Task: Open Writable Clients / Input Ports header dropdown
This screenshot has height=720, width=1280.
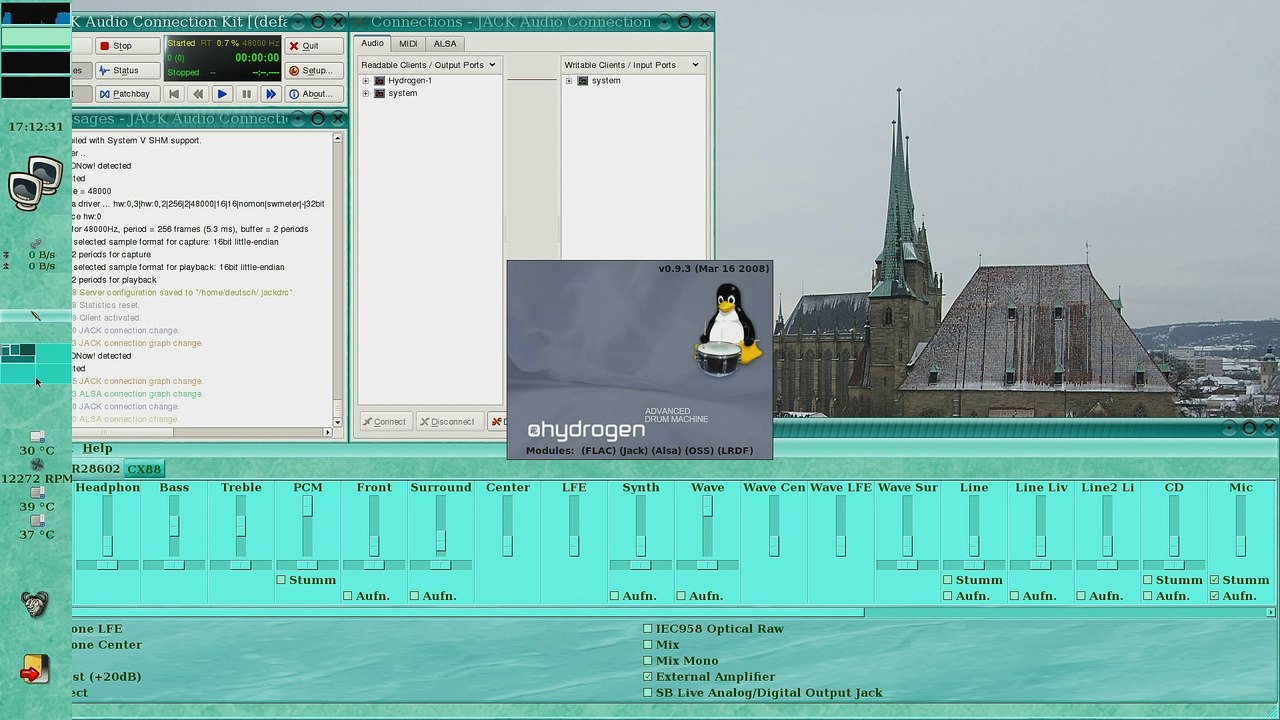Action: 632,65
